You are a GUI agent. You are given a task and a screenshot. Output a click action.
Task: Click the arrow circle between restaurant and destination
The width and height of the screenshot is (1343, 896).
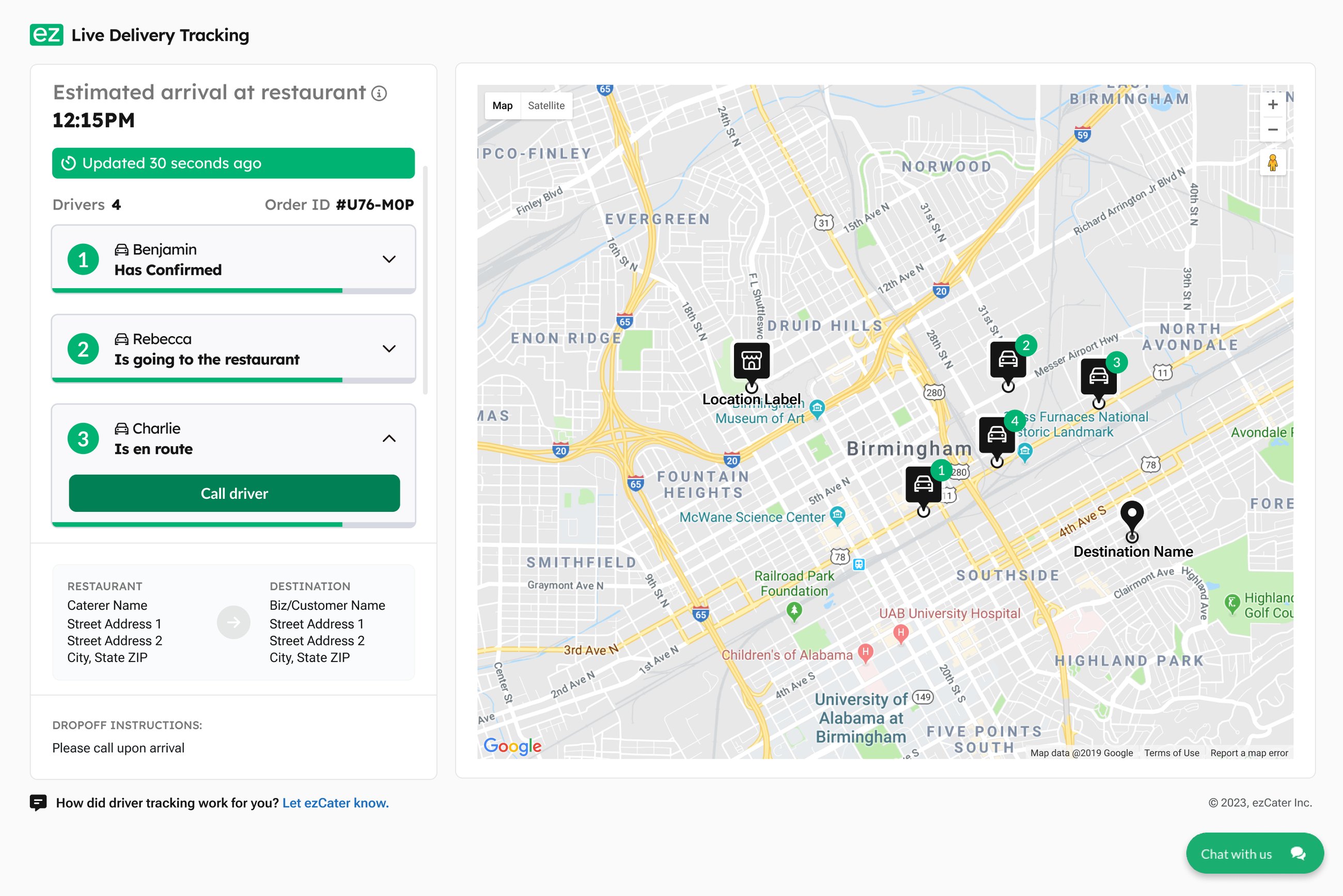coord(233,622)
